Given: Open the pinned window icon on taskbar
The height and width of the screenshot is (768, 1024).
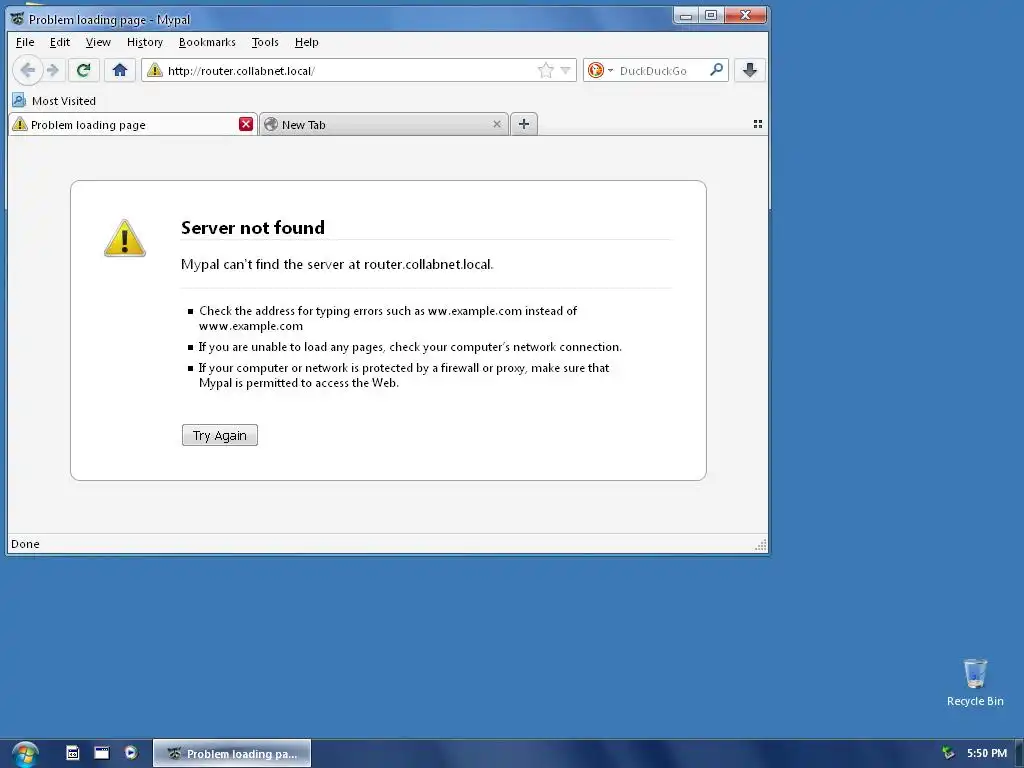Looking at the screenshot, I should 102,753.
